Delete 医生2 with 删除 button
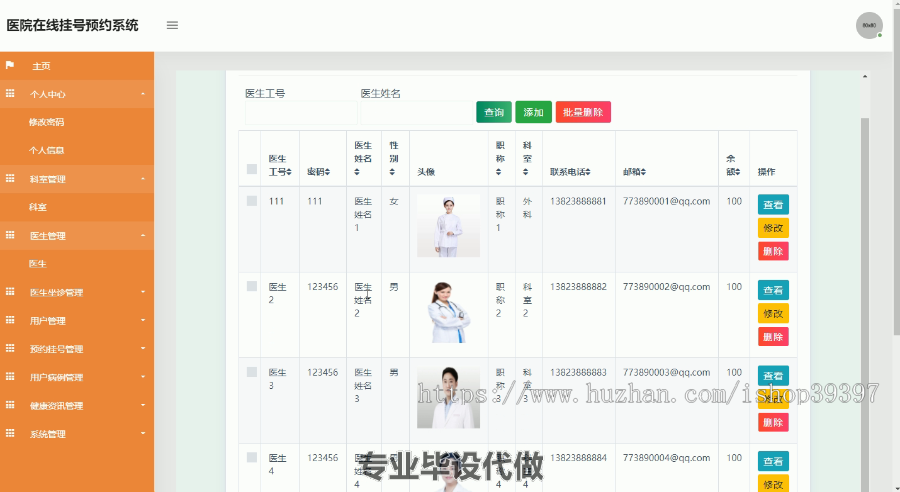The width and height of the screenshot is (900, 492). [x=773, y=336]
